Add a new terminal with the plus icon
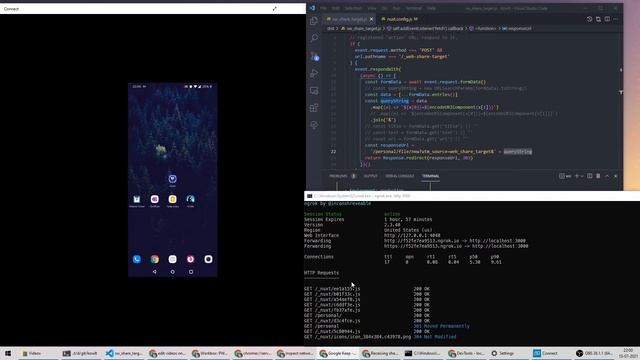640x360 pixels. click(x=577, y=176)
